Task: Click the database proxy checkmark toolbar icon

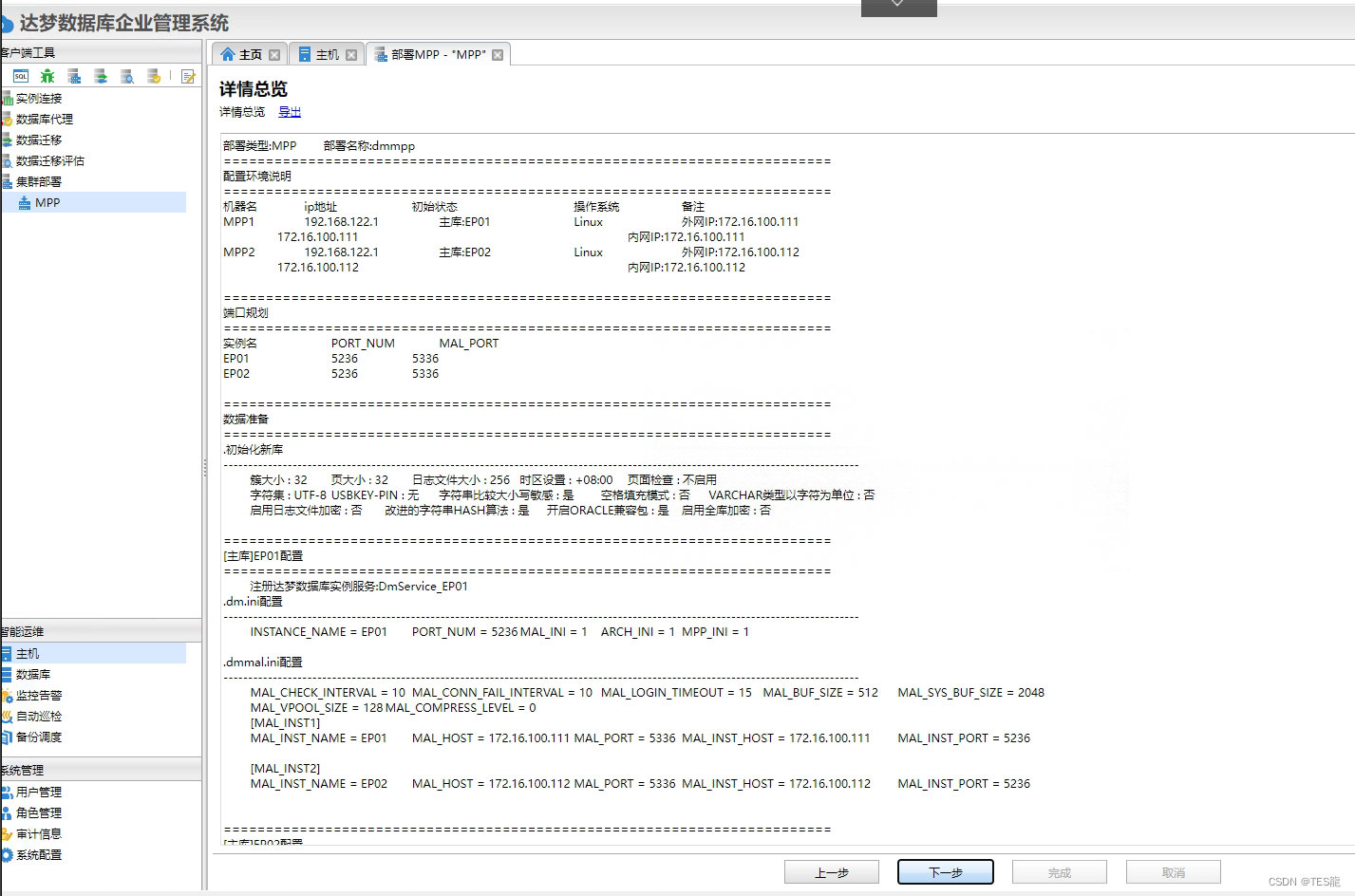Action: pyautogui.click(x=154, y=76)
